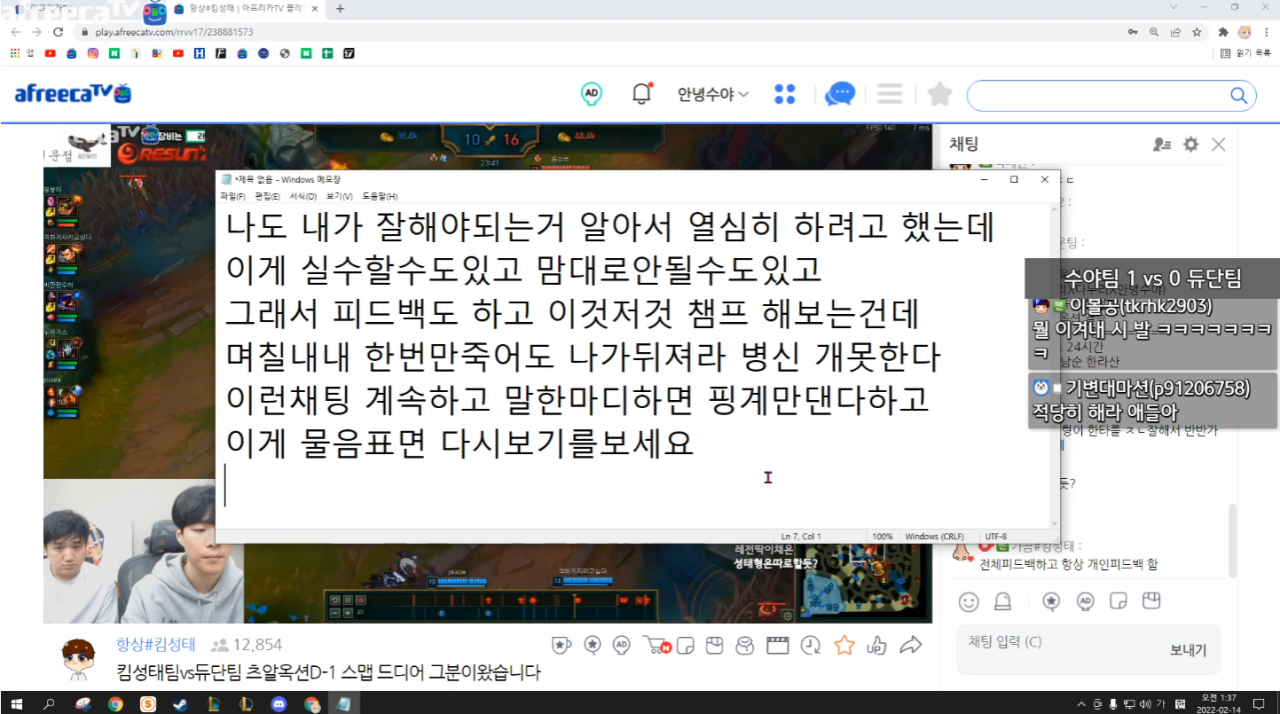Open Windows Start menu
The width and height of the screenshot is (1280, 714).
[x=16, y=703]
